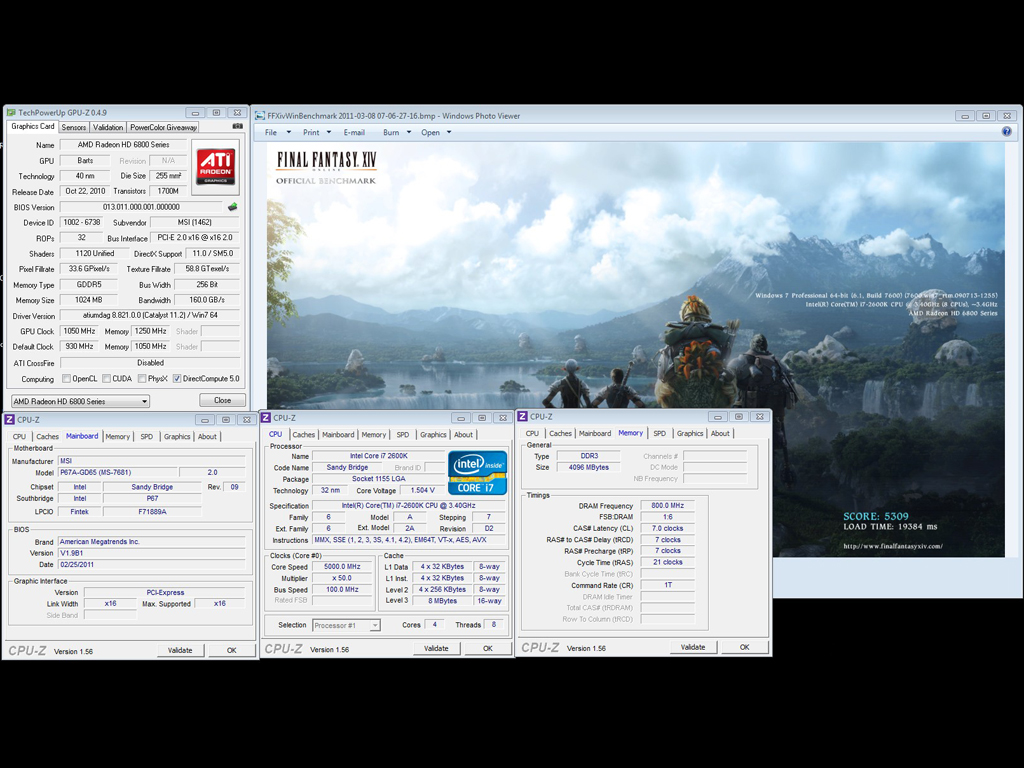Click the GPU Name field in GPU-Z
The image size is (1024, 768).
point(123,145)
